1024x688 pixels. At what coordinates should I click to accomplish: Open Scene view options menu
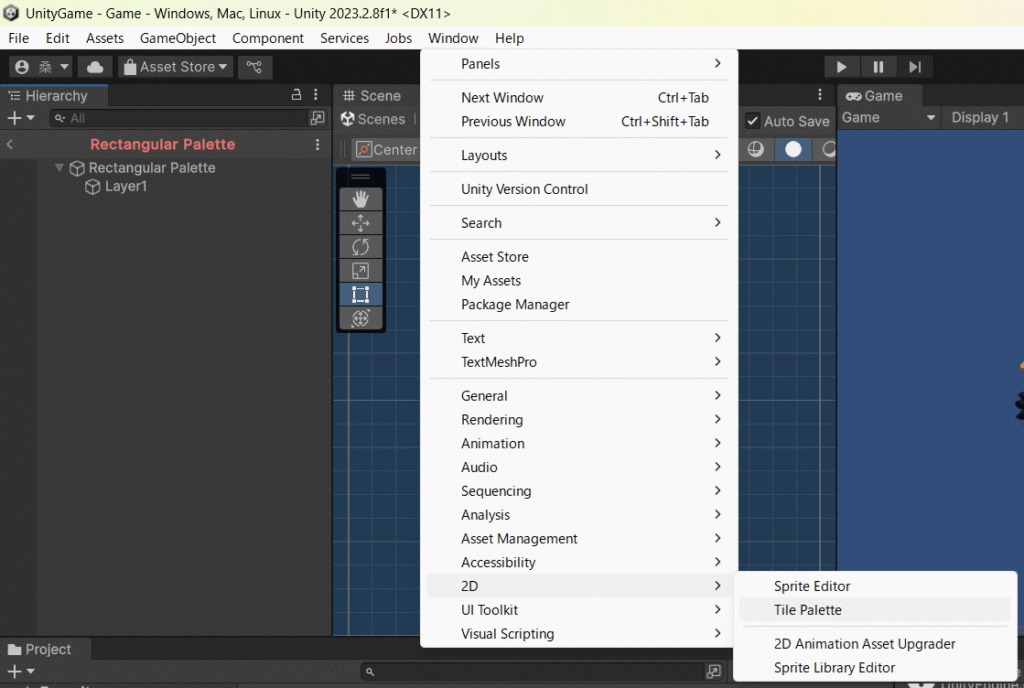820,95
